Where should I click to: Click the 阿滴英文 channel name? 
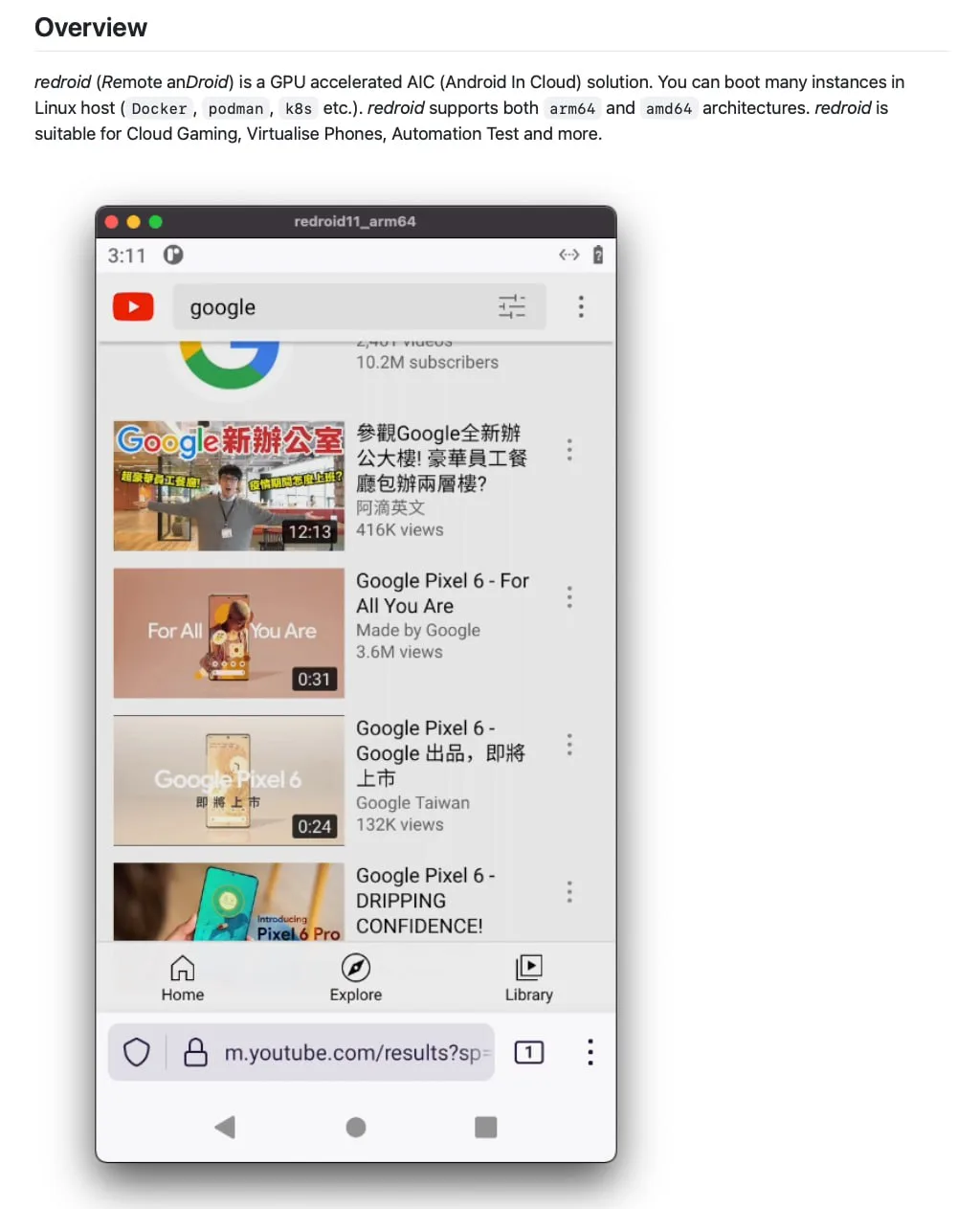(x=390, y=507)
